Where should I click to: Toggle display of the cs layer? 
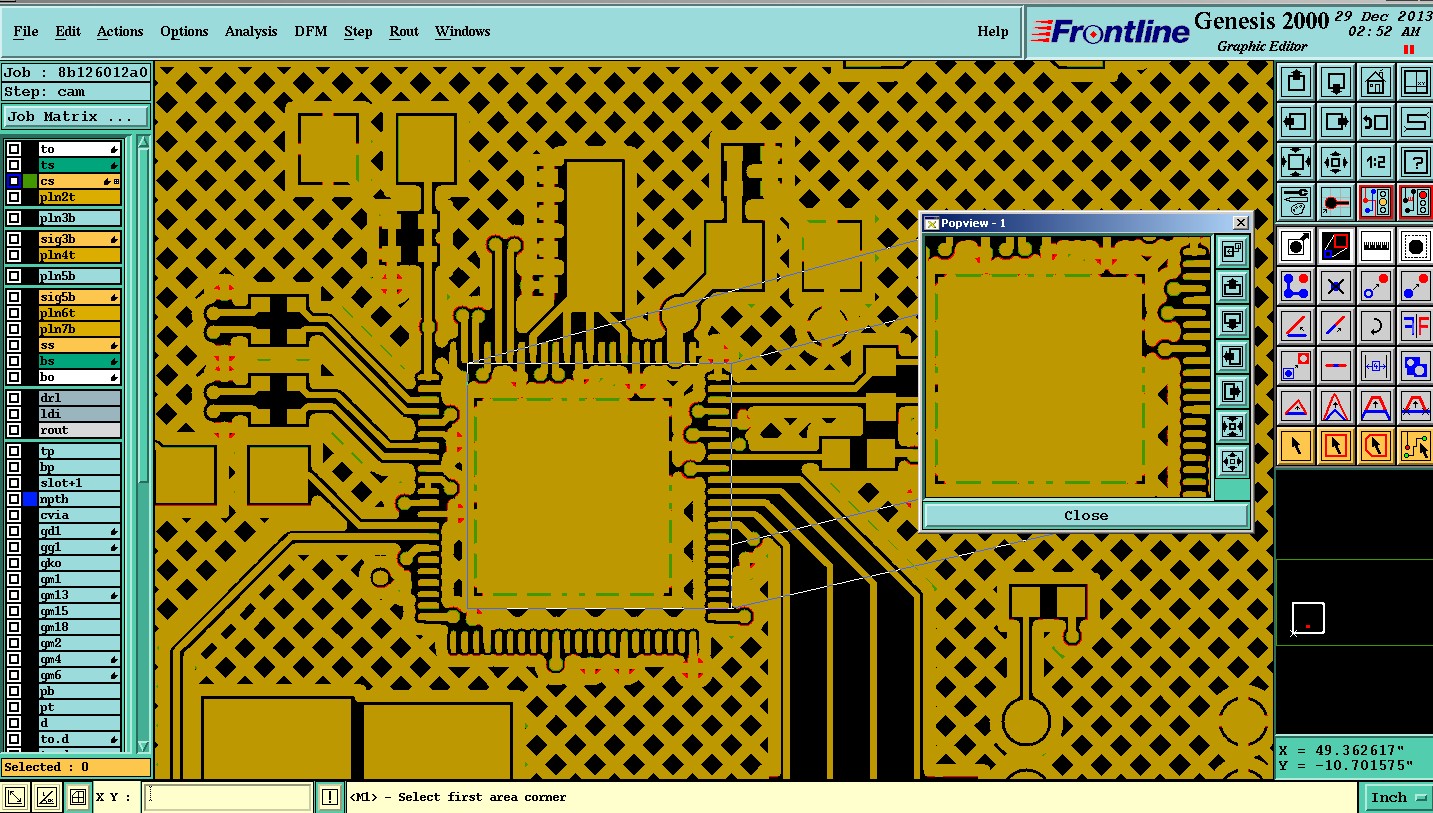coord(14,181)
